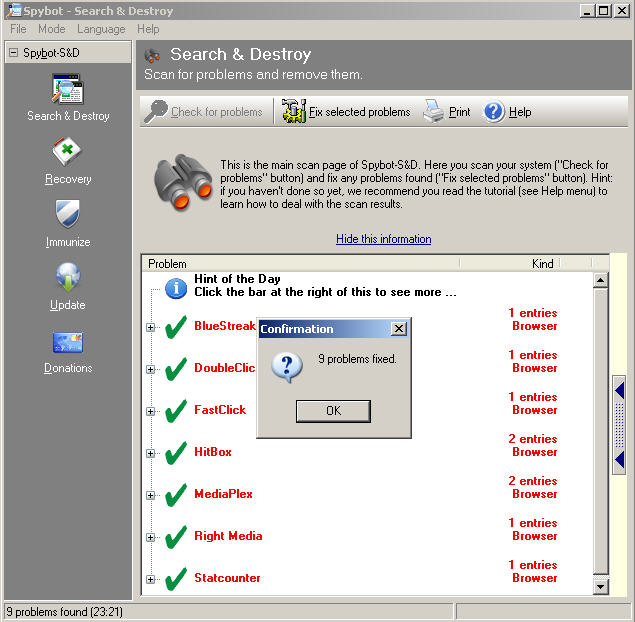The height and width of the screenshot is (622, 635).
Task: Click the lower blue arrow on right bar
Action: point(619,460)
